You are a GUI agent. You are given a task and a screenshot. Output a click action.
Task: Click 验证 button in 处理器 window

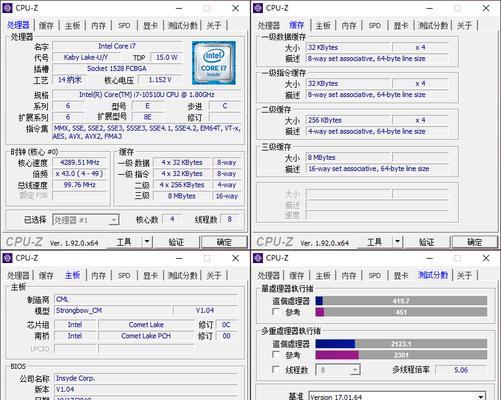pyautogui.click(x=176, y=242)
